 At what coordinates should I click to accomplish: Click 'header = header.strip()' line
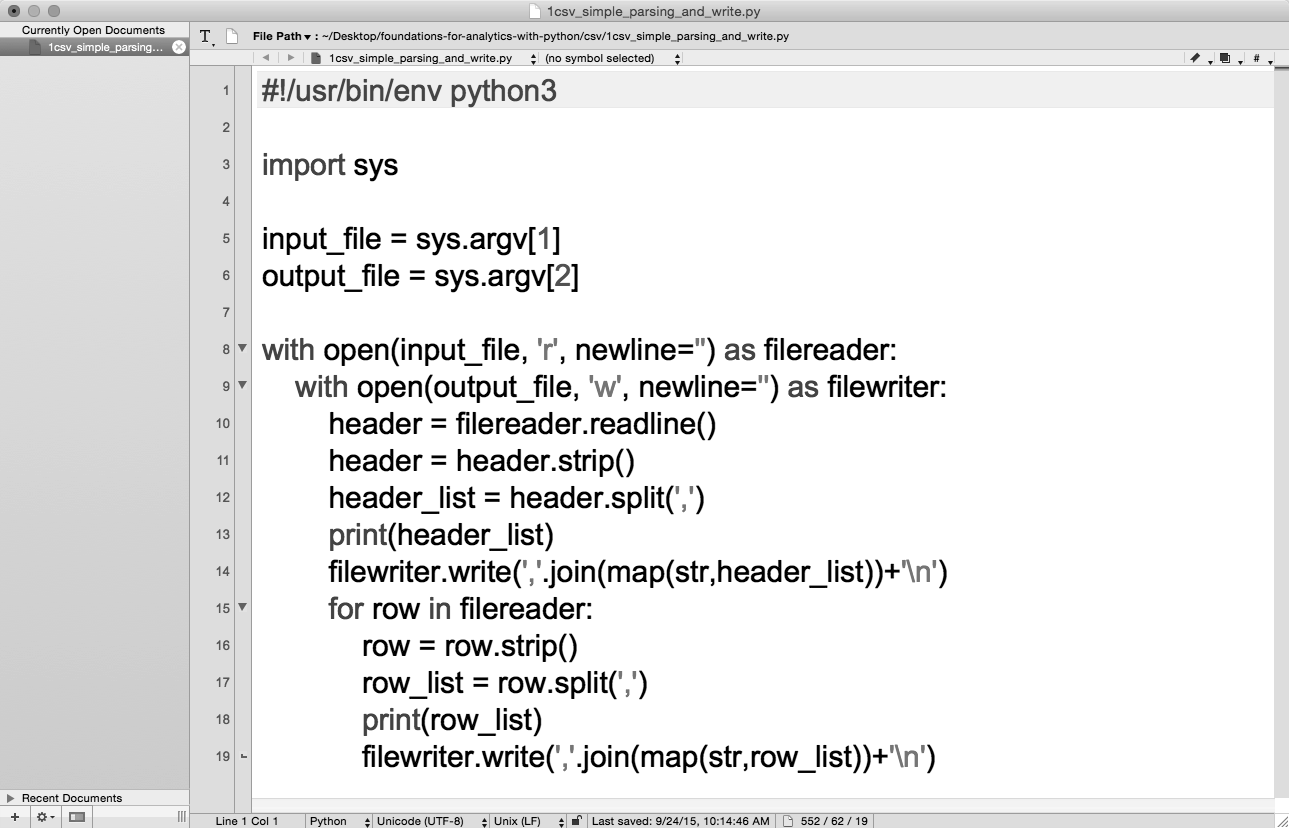tap(482, 461)
